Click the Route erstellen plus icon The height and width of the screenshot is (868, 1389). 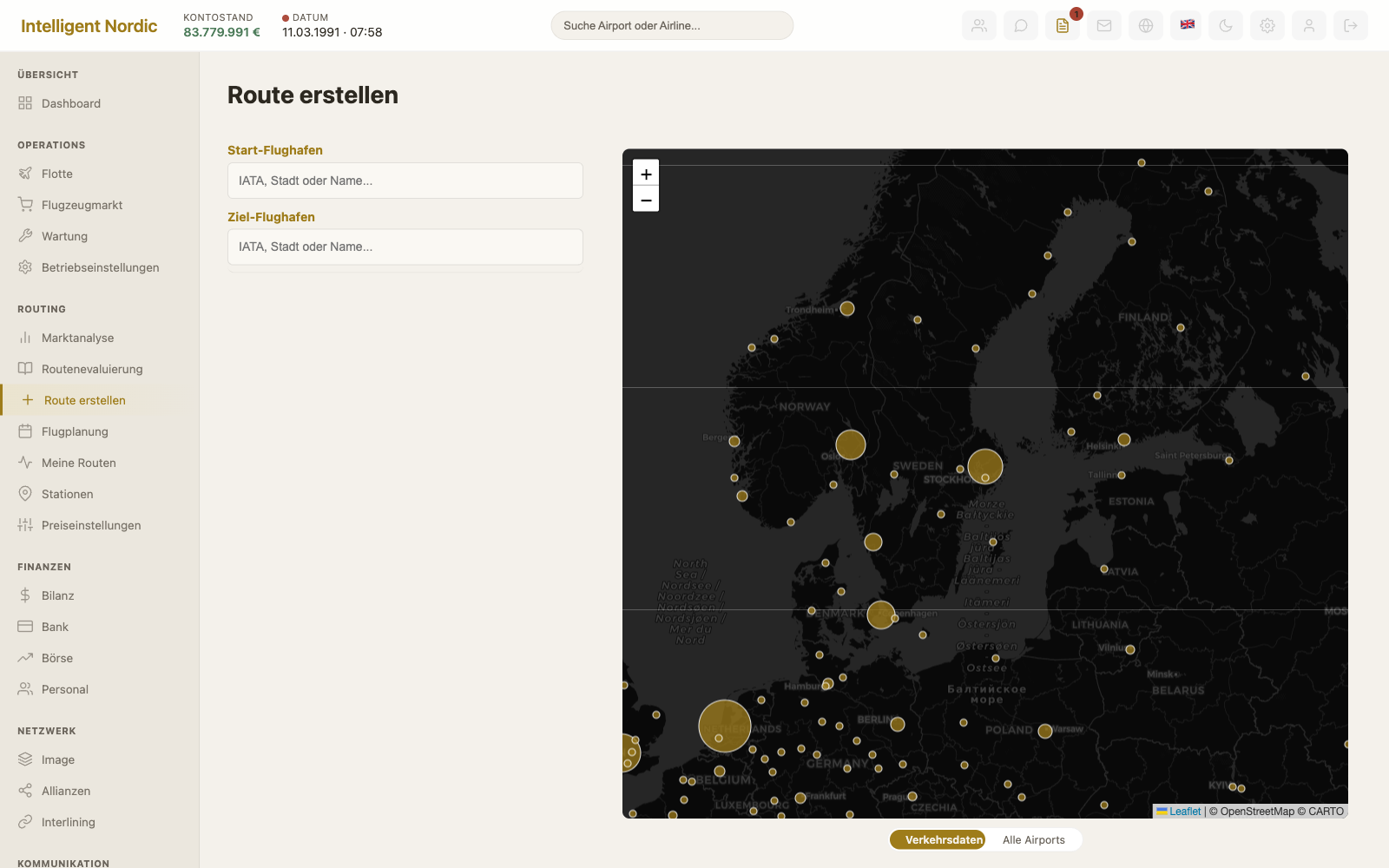pos(28,400)
